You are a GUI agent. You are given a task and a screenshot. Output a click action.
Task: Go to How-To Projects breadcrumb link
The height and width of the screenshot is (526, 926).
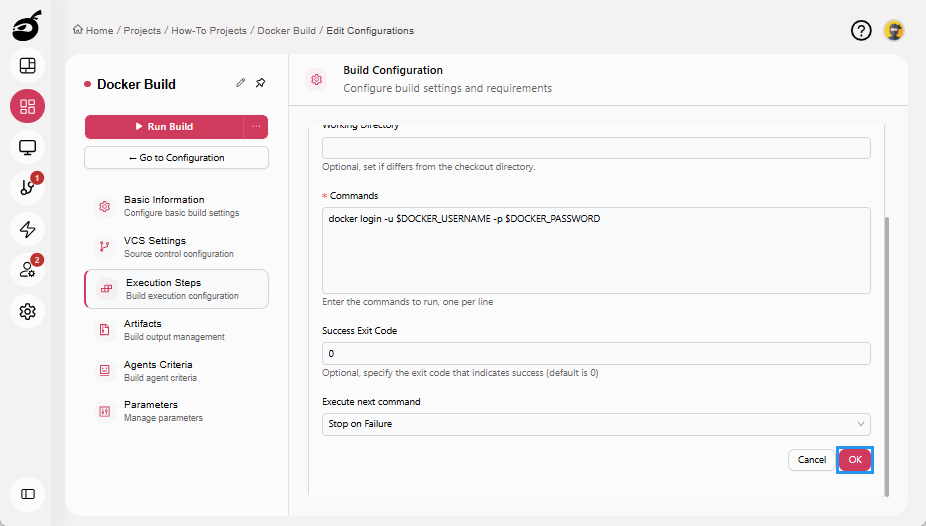pos(209,31)
